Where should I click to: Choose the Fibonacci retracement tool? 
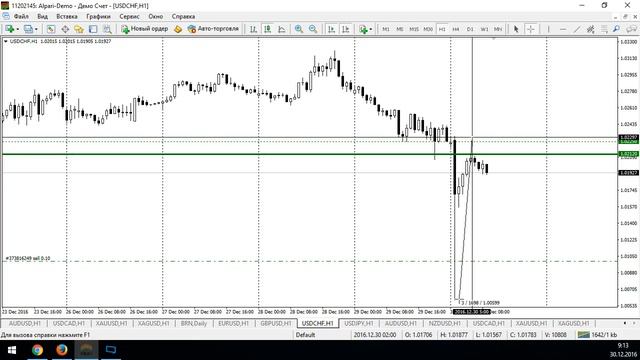pyautogui.click(x=604, y=29)
